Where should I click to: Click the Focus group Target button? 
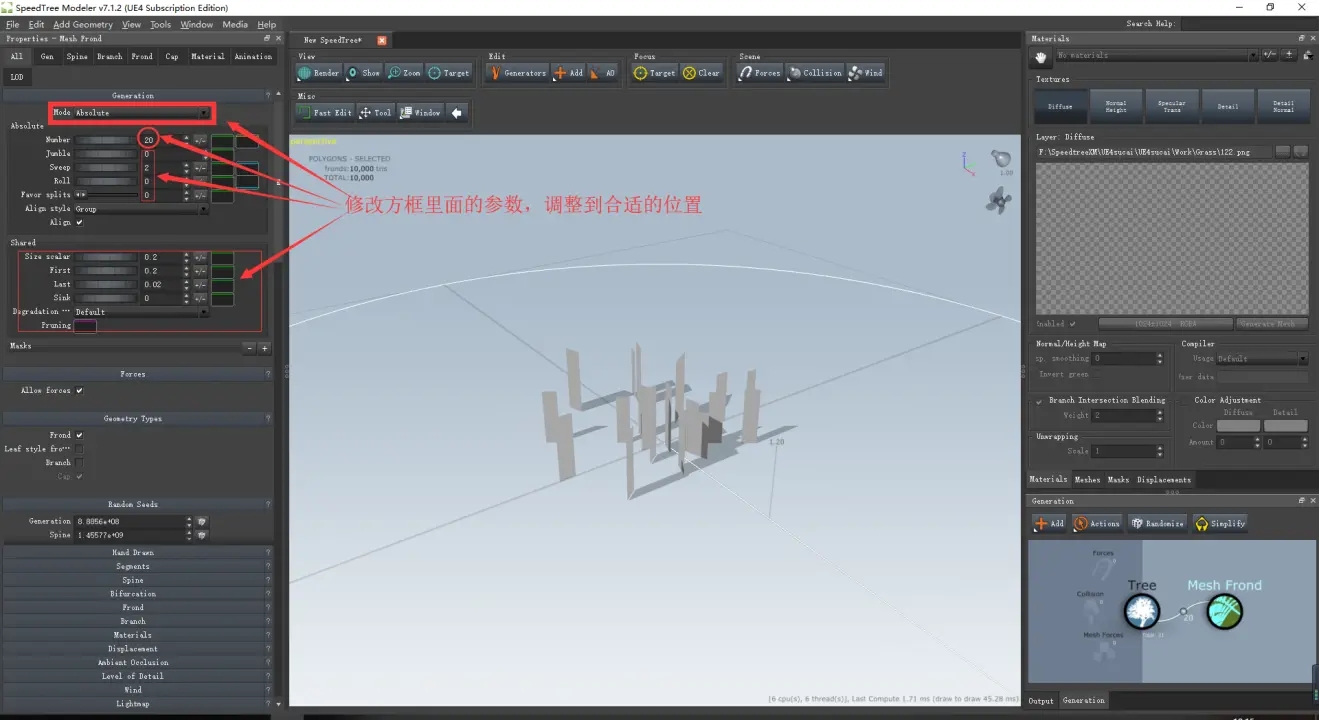[x=655, y=73]
